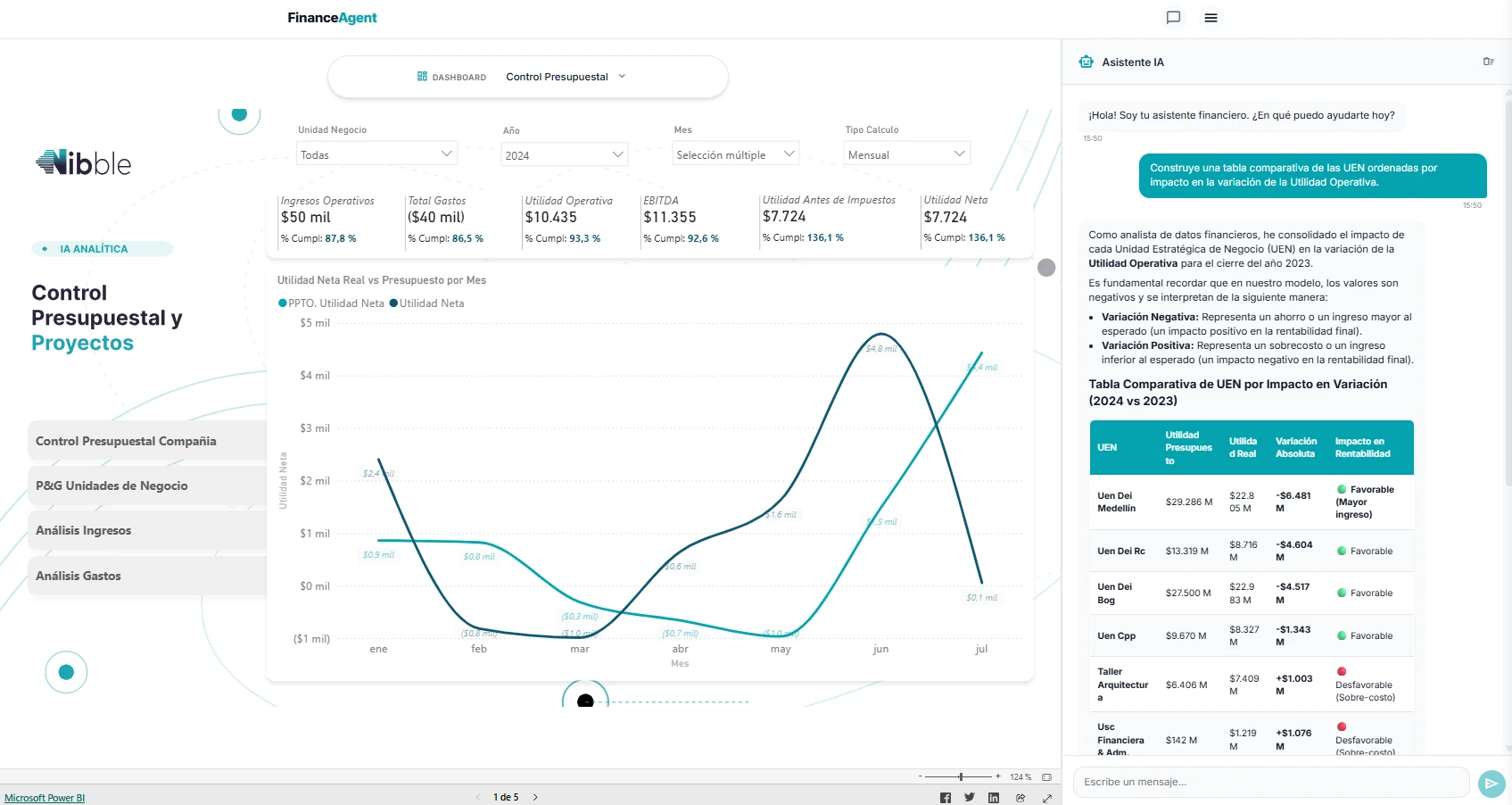Image resolution: width=1512 pixels, height=805 pixels.
Task: Click the '-$4.517 M' variation value
Action: click(1293, 593)
